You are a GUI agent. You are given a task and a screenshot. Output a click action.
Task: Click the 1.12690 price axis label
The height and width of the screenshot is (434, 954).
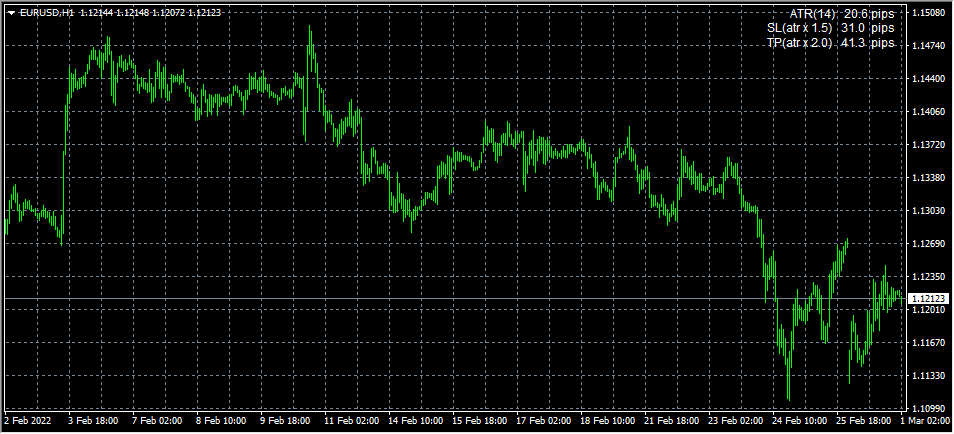[928, 243]
